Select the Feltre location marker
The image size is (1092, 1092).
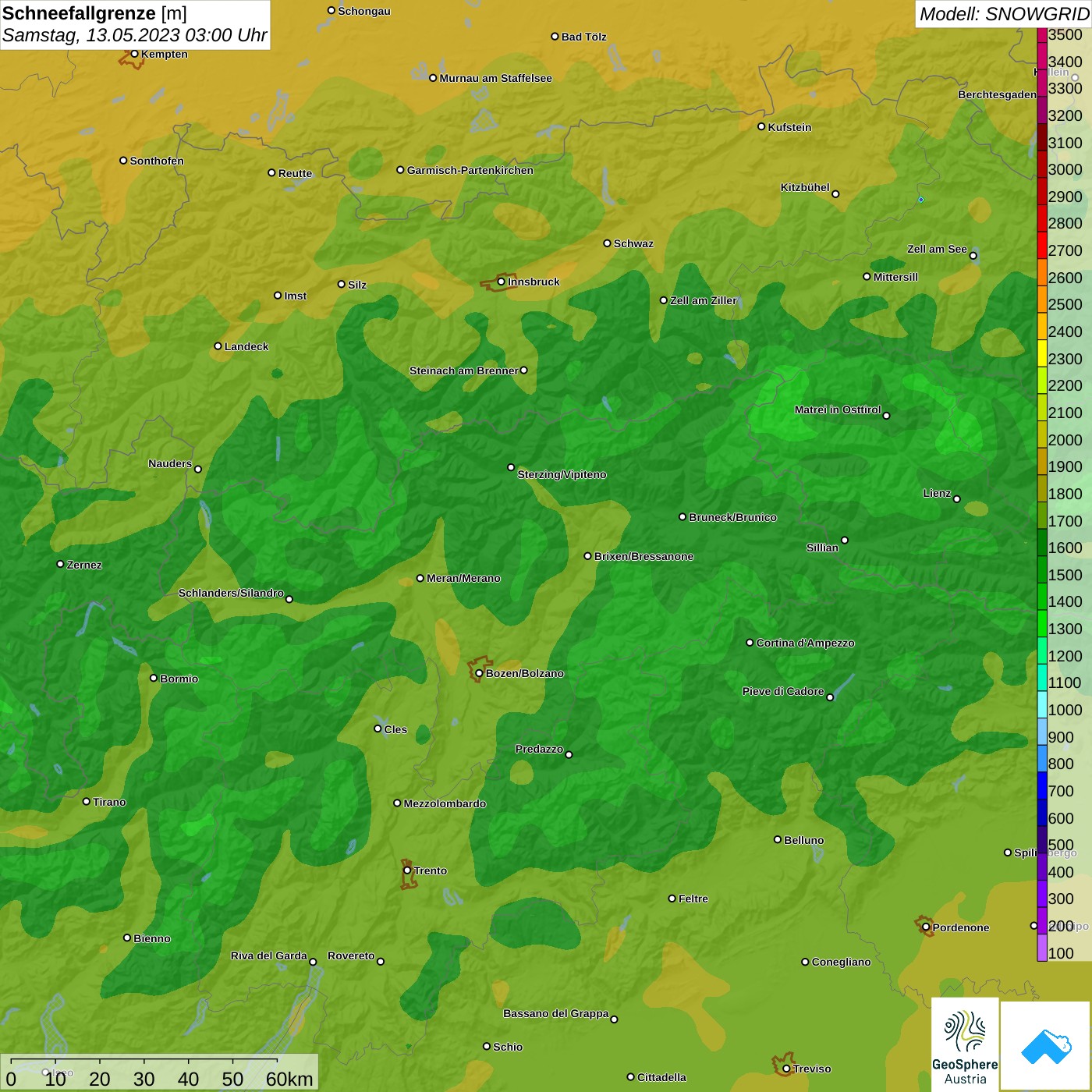point(672,899)
